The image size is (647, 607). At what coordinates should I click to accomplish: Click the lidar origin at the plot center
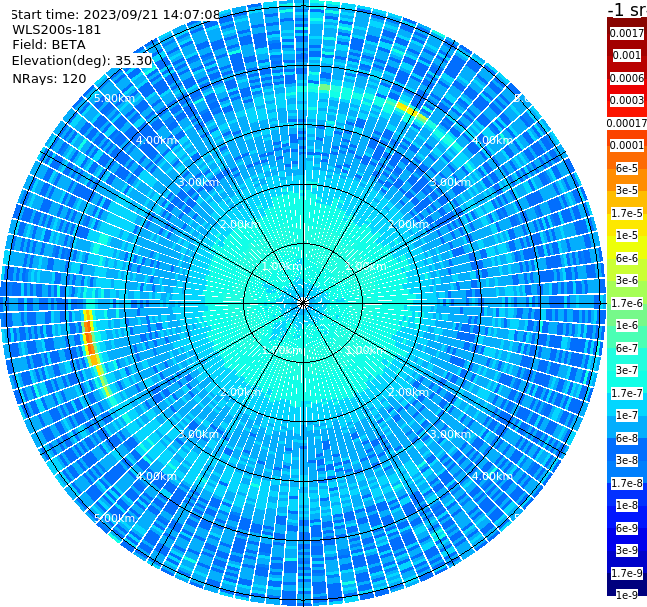coord(303,303)
